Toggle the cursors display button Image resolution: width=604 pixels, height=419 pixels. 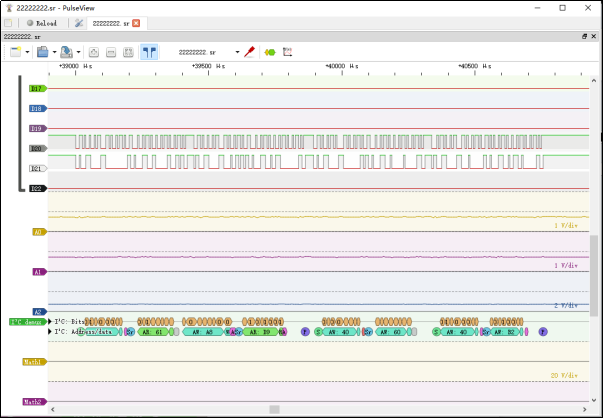click(148, 52)
